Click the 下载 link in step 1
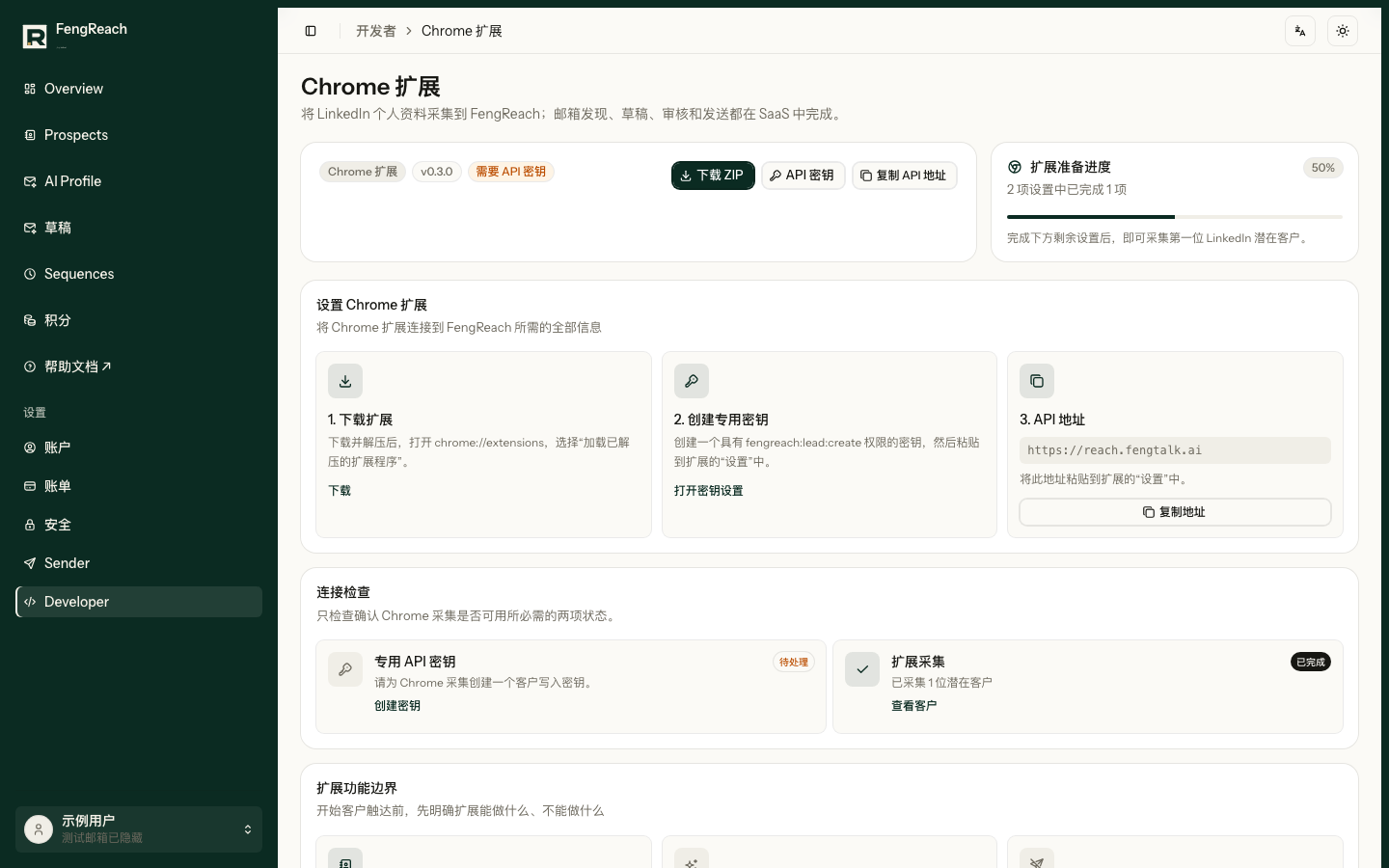This screenshot has height=868, width=1389. pos(340,491)
